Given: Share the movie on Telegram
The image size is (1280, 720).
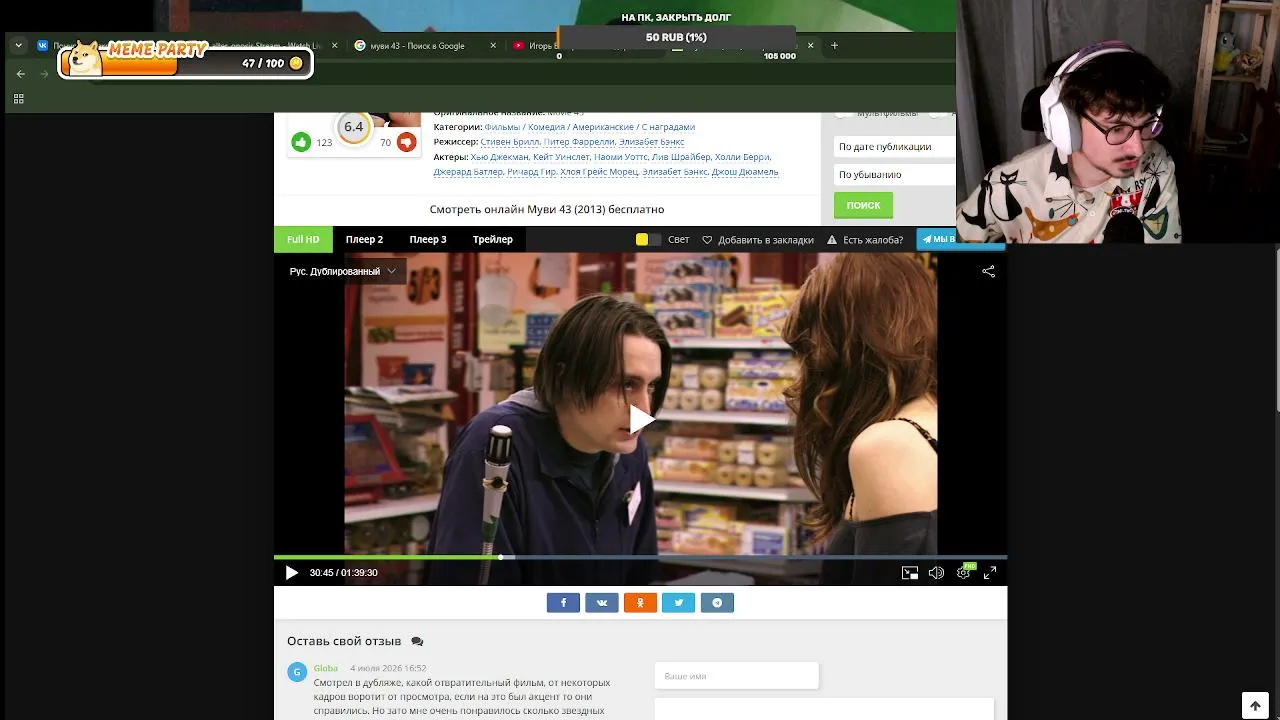Looking at the screenshot, I should 717,603.
